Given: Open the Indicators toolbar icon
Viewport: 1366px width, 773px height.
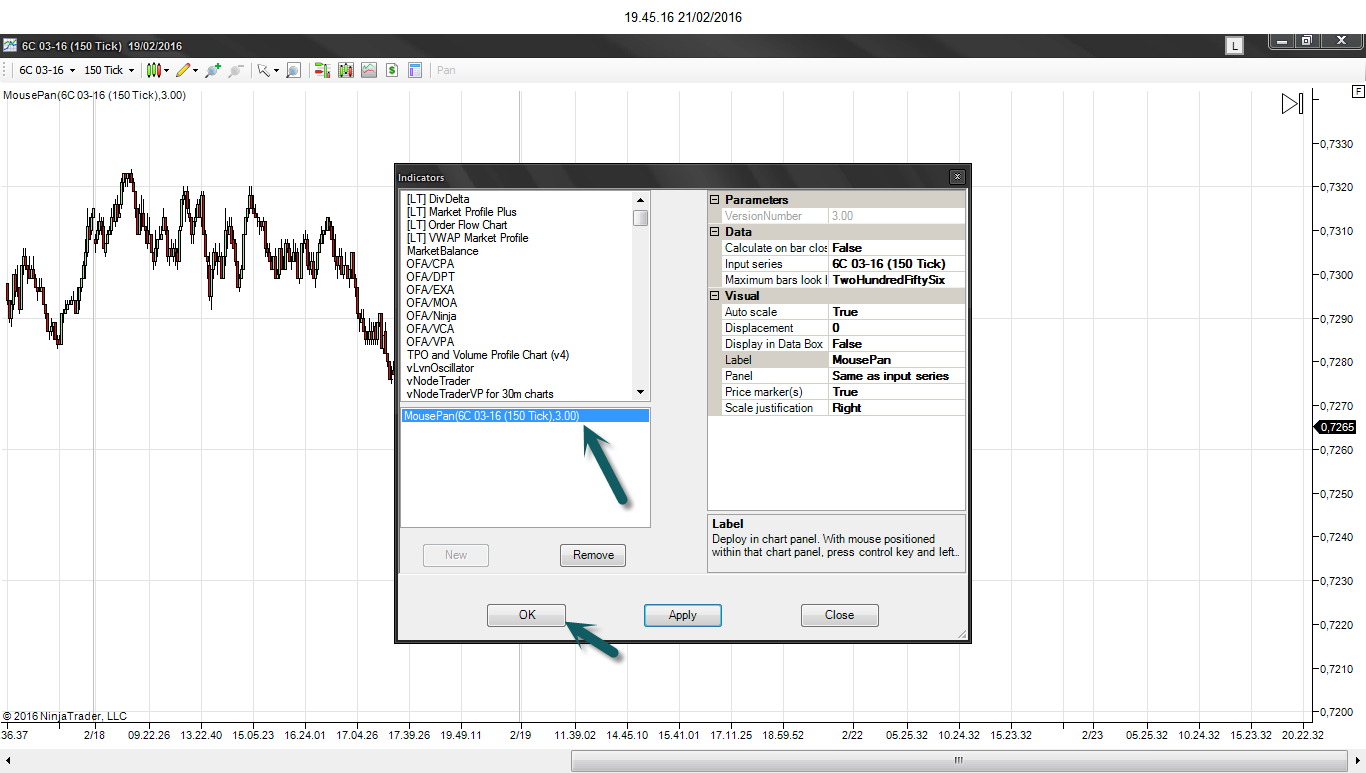Looking at the screenshot, I should 369,70.
